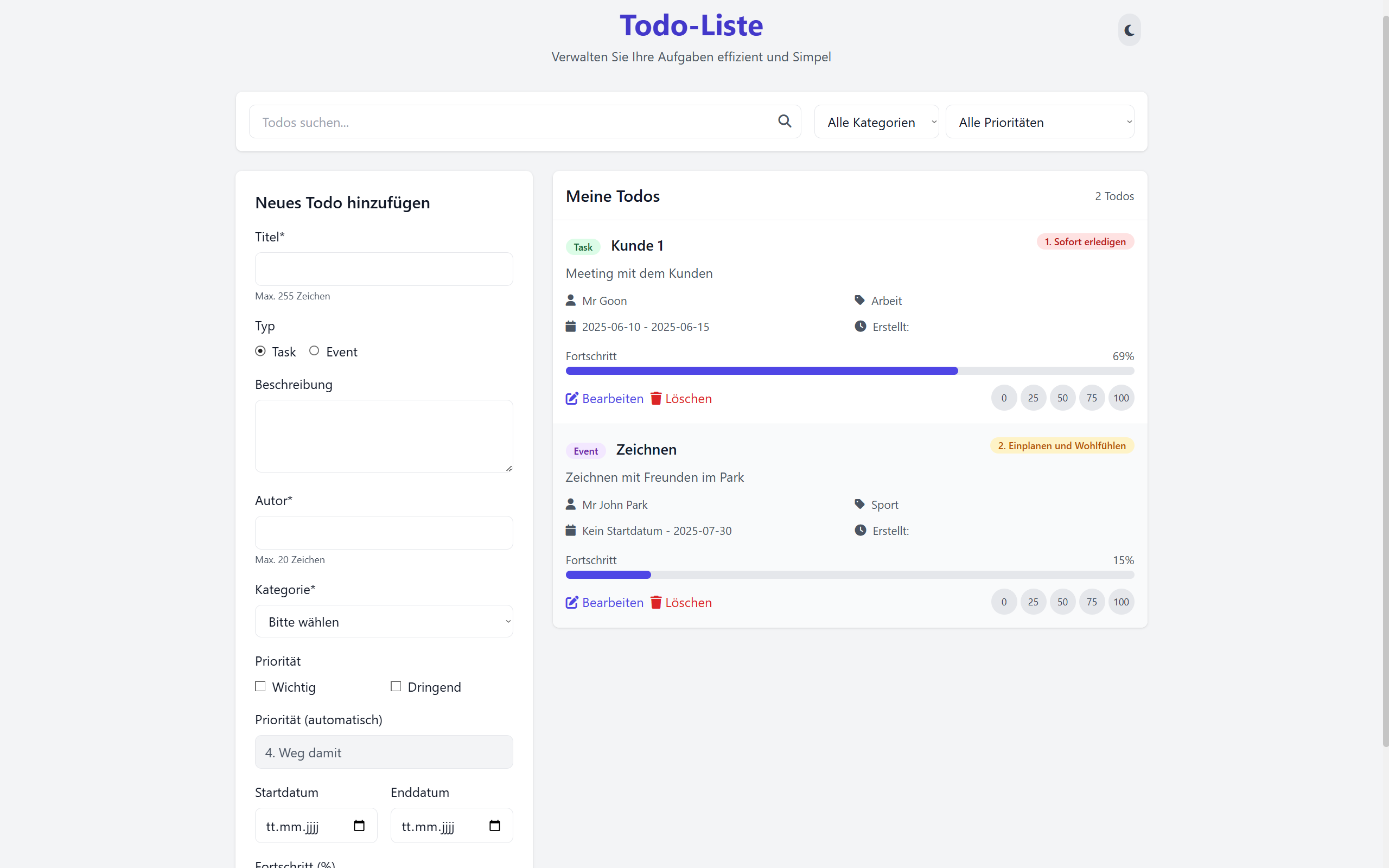Toggle dark mode with the moon icon
This screenshot has height=868, width=1389.
coord(1129,30)
